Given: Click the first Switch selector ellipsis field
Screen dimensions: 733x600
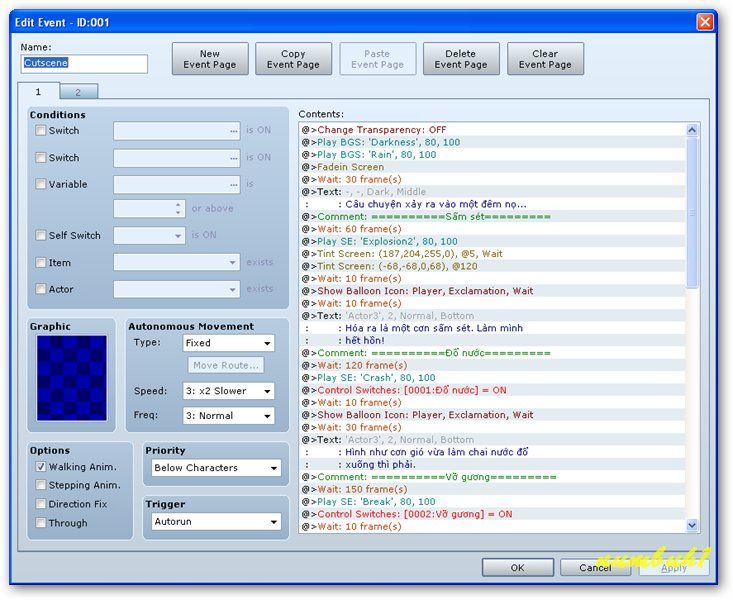Looking at the screenshot, I should (177, 131).
